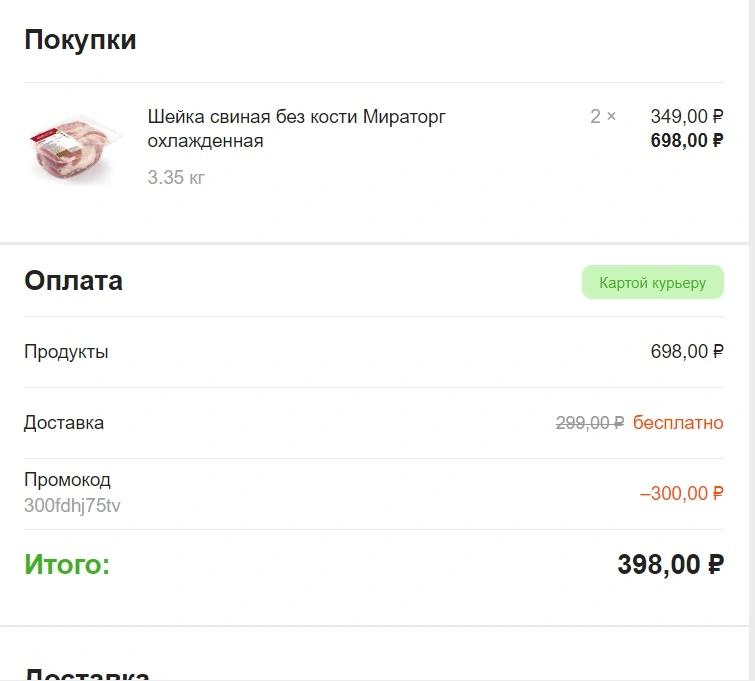This screenshot has height=681, width=755.
Task: Click the Покупки section heading
Action: pos(80,40)
